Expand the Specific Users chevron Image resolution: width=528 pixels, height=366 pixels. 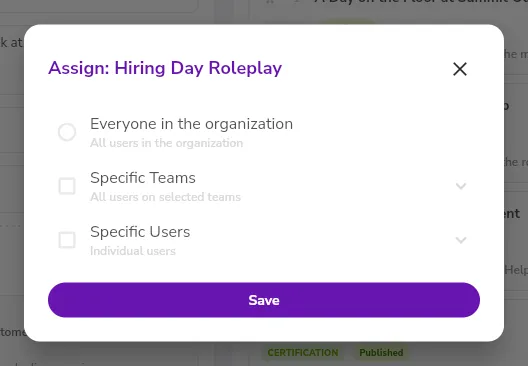click(x=461, y=240)
